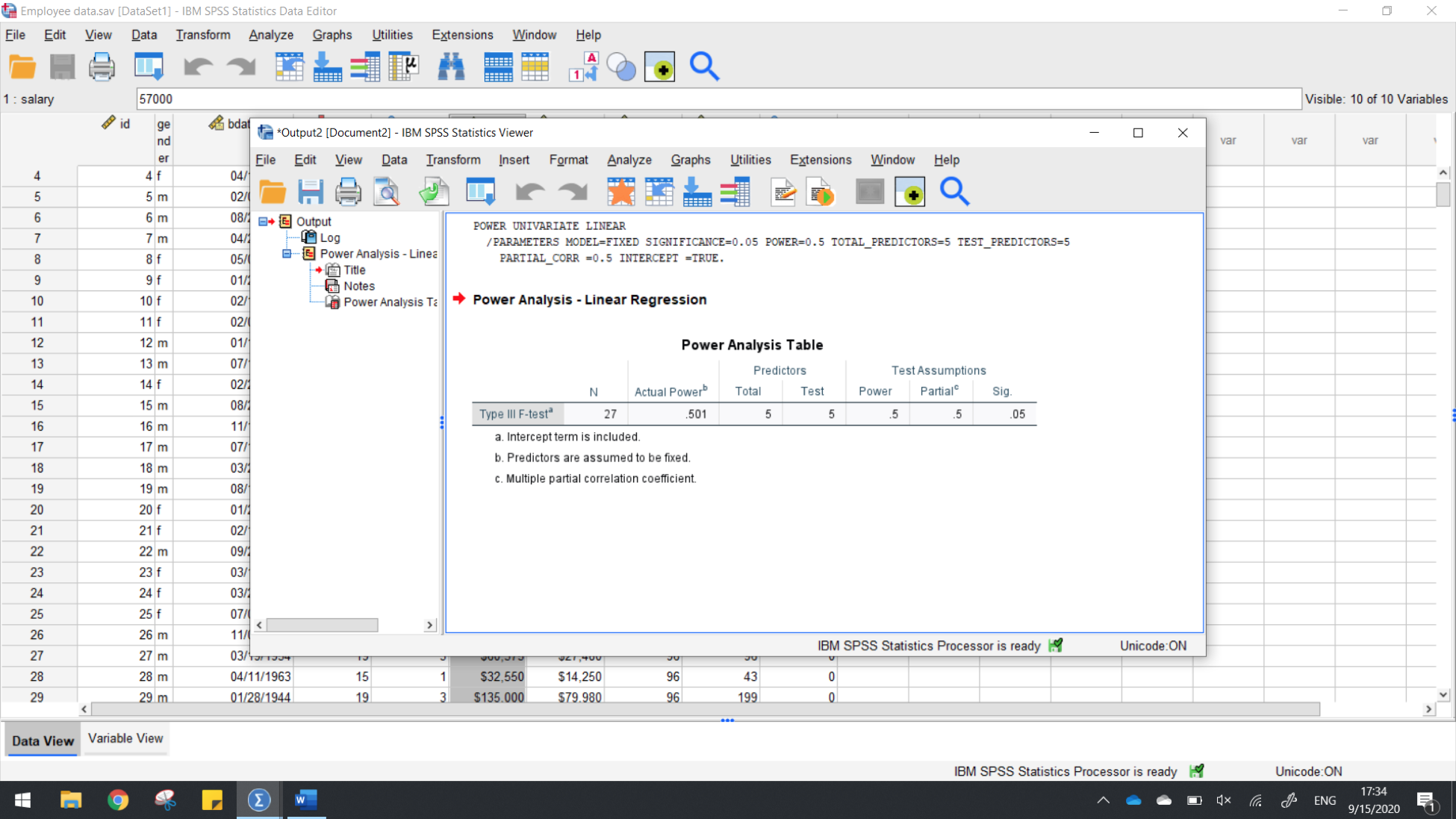Print the output via the printer icon

pyautogui.click(x=348, y=192)
